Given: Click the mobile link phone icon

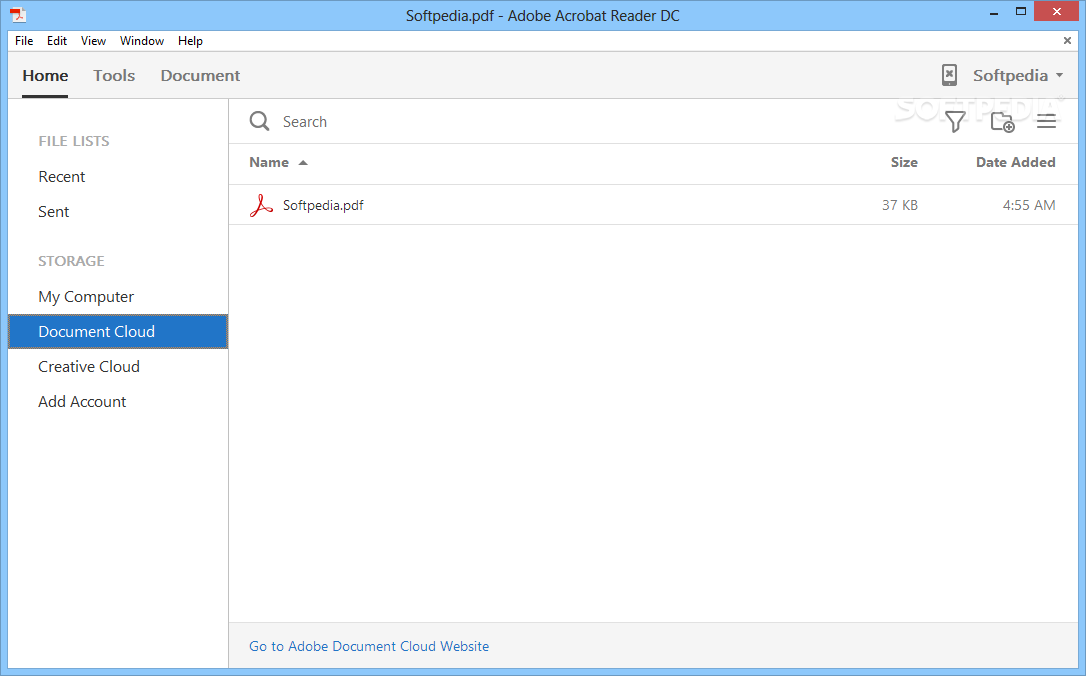Looking at the screenshot, I should click(950, 75).
